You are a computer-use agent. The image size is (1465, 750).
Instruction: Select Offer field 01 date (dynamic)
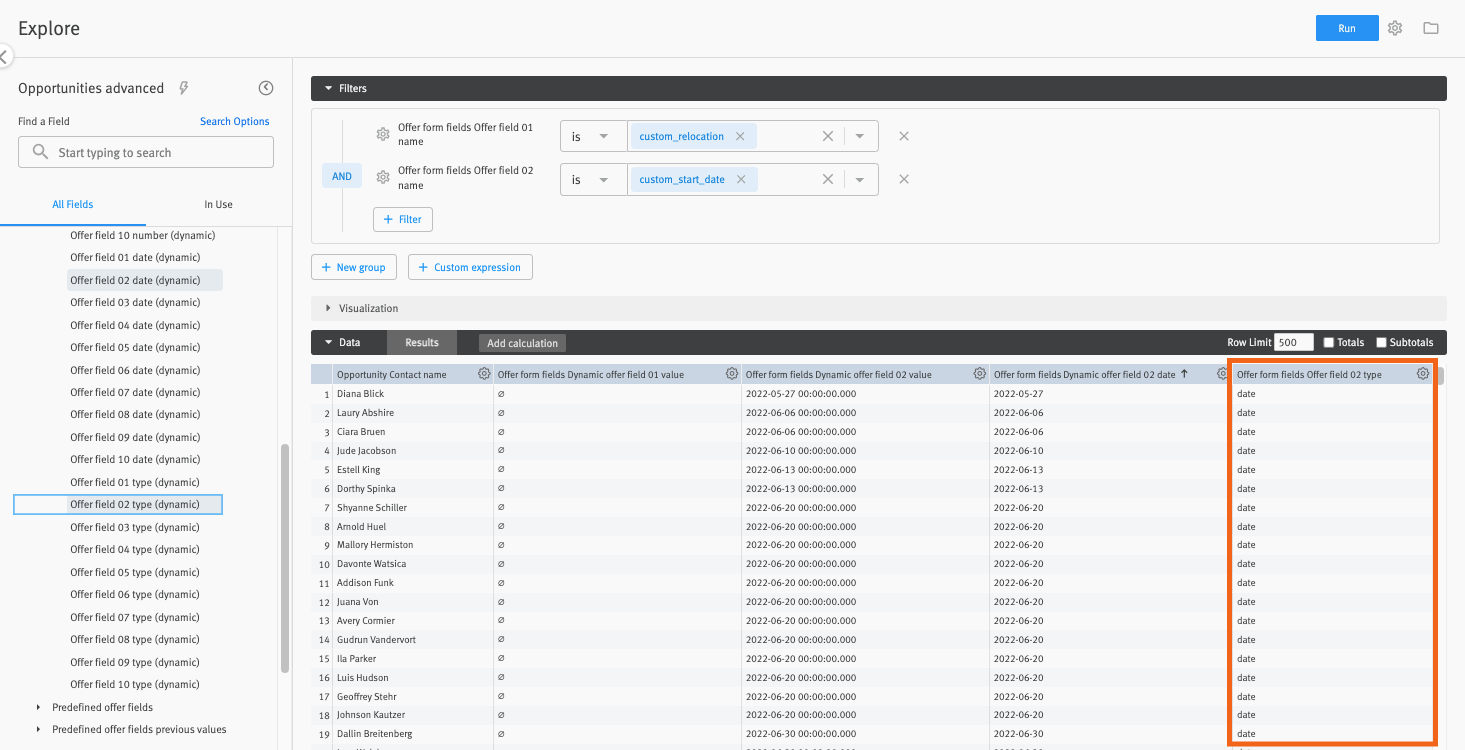pos(135,257)
